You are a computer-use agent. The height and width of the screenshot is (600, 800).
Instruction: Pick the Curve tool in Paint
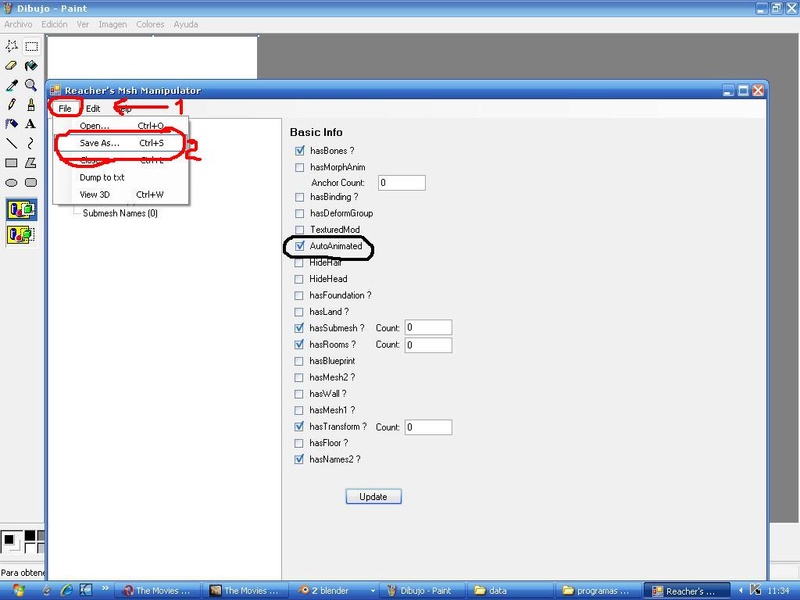click(x=31, y=143)
